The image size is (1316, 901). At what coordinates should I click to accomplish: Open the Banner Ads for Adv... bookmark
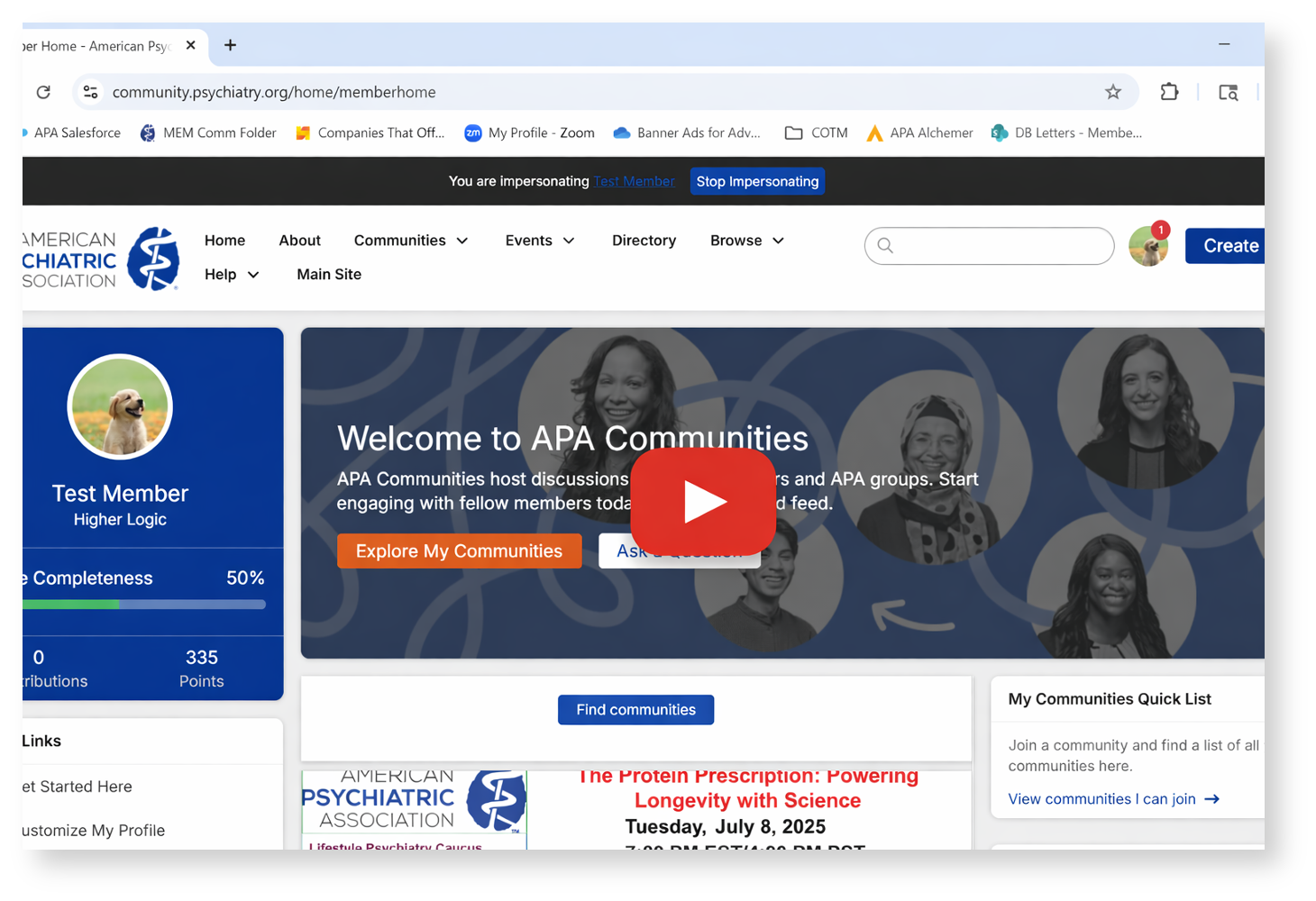(687, 132)
